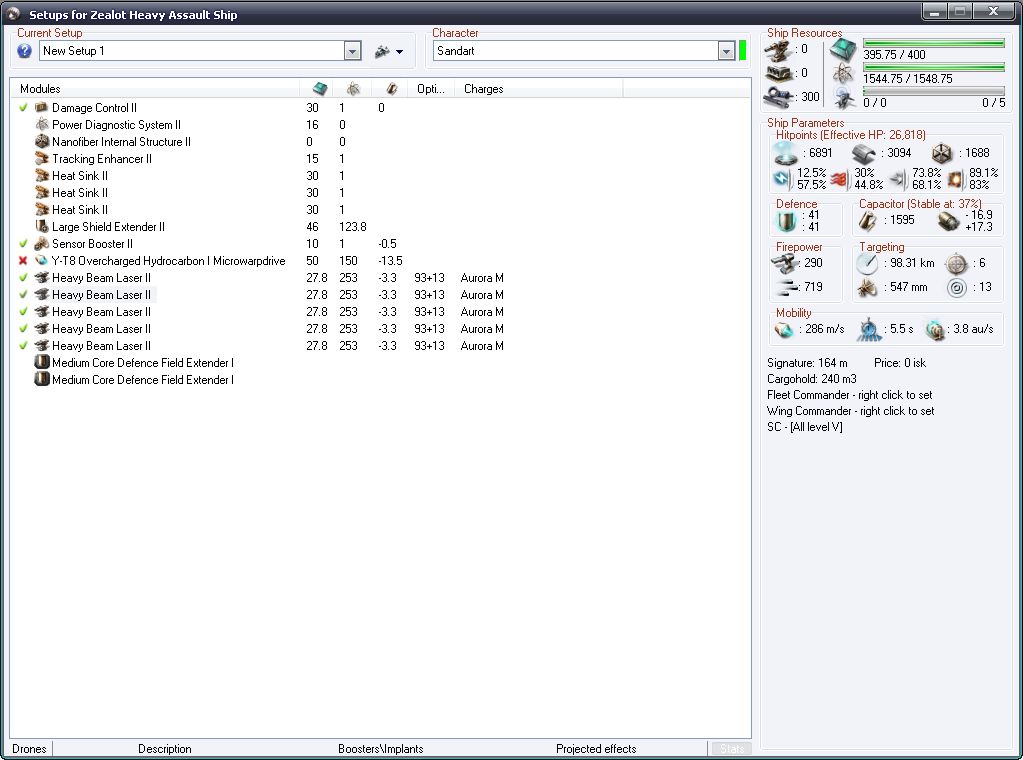This screenshot has width=1023, height=760.
Task: Click the Modules column header
Action: point(155,89)
